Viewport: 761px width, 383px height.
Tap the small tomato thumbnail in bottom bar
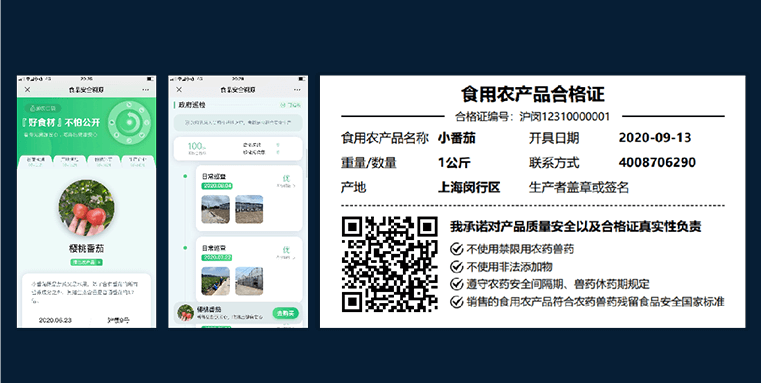point(185,313)
